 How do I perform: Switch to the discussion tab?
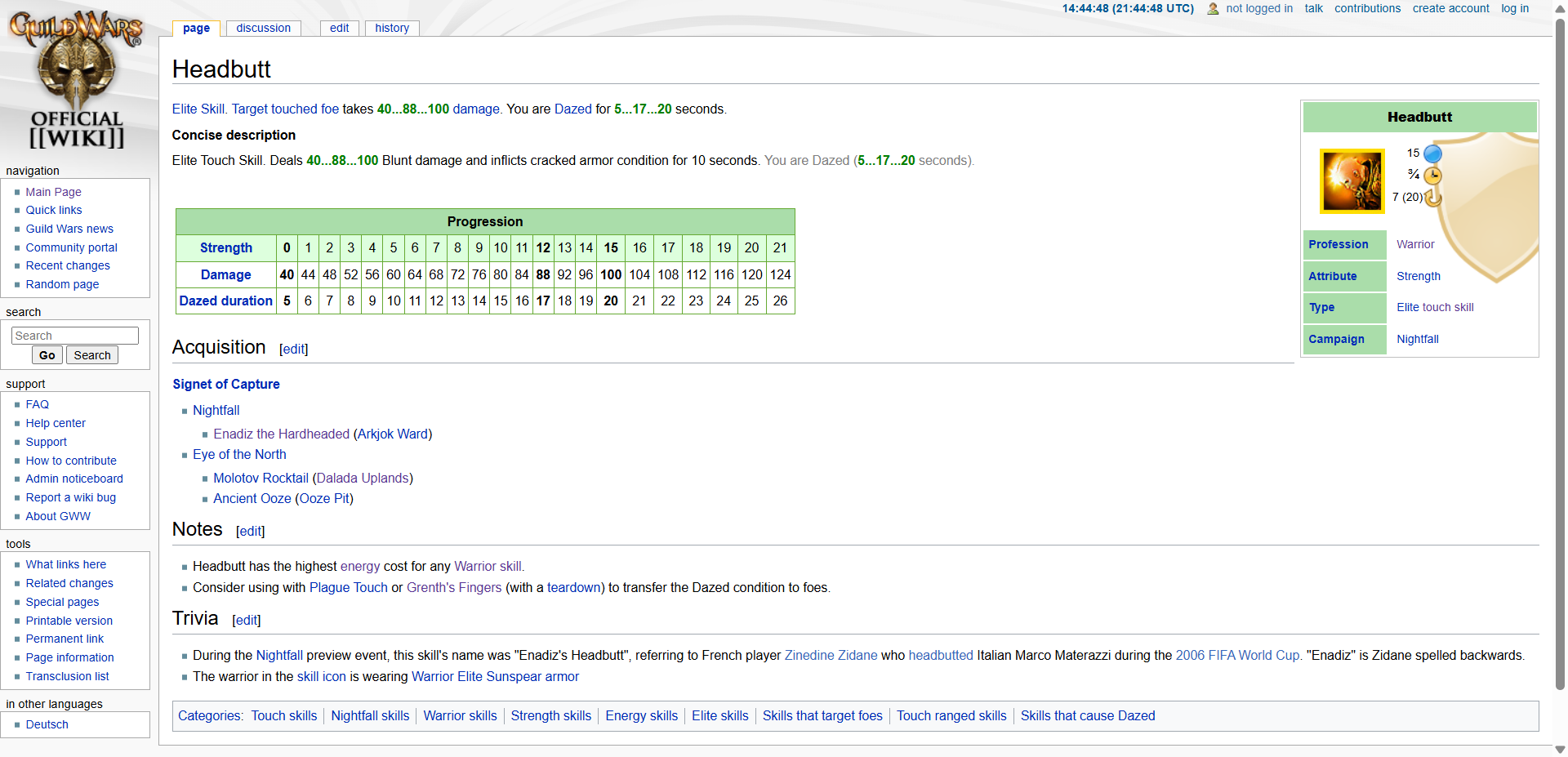[263, 28]
